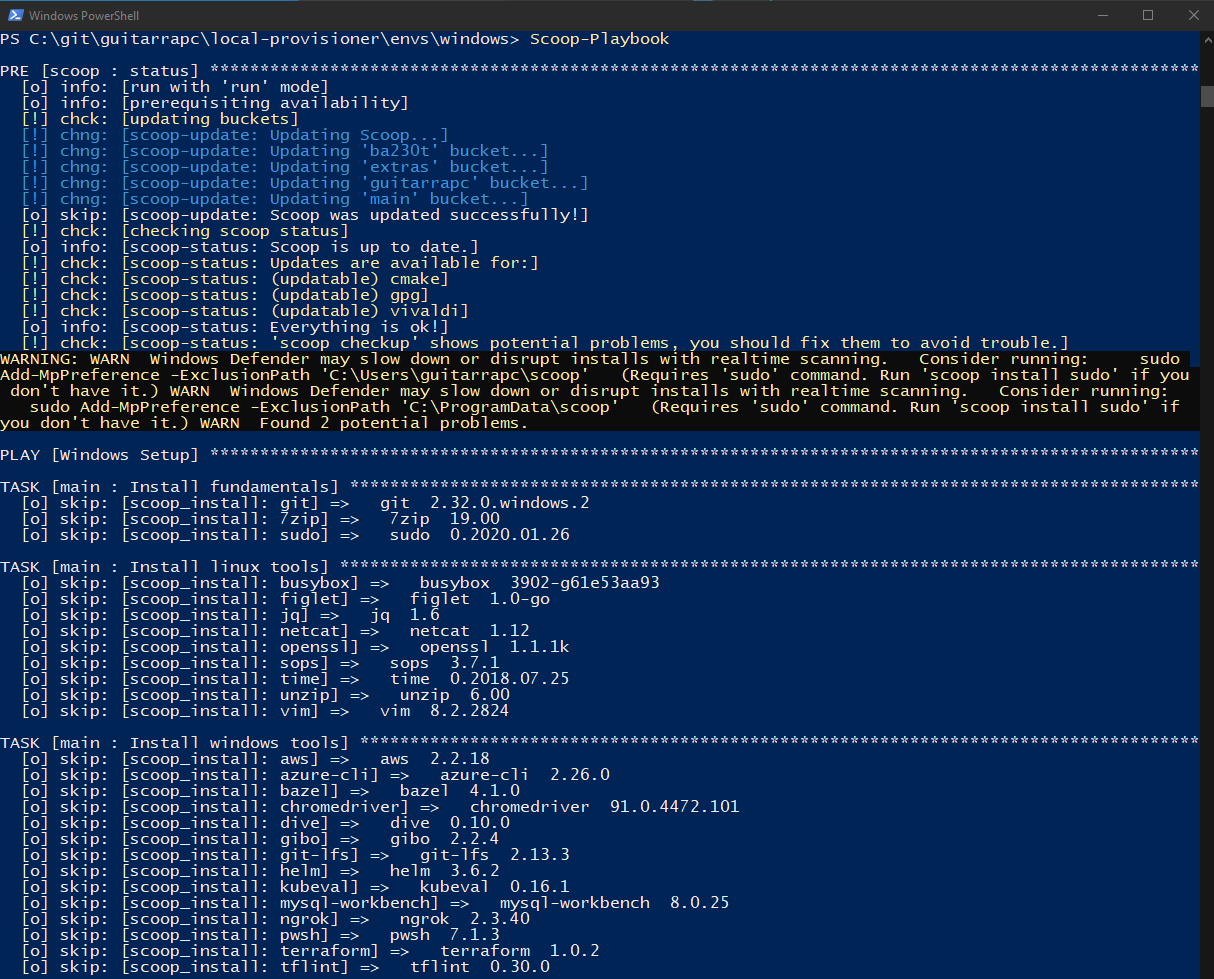Click "Updating 'ba230t' bucket..." line
1214x979 pixels.
pyautogui.click(x=285, y=151)
